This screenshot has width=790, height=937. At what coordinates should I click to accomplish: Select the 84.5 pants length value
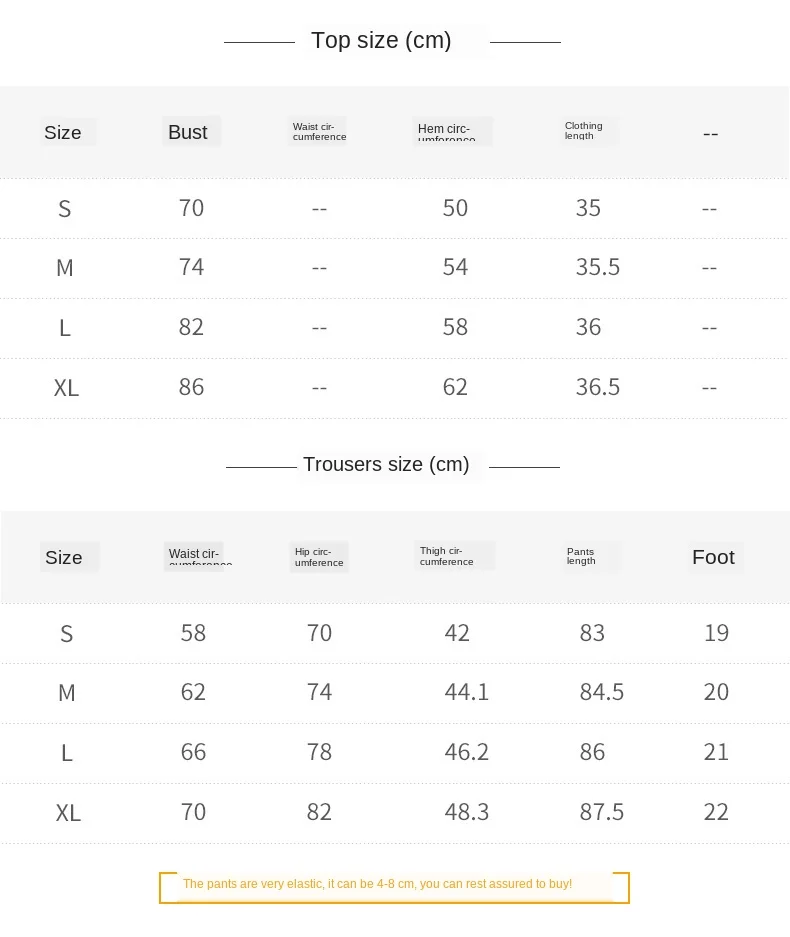pyautogui.click(x=602, y=692)
